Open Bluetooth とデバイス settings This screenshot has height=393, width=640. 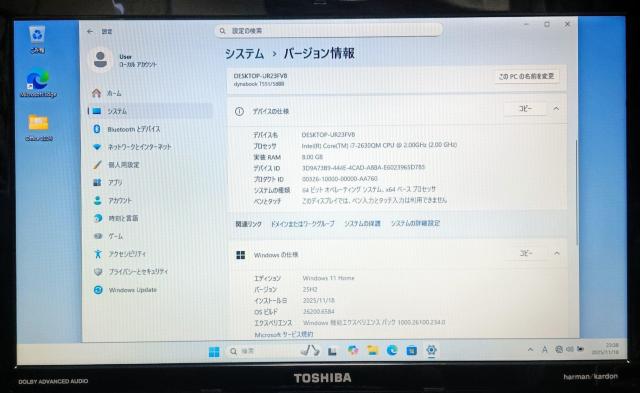149,129
